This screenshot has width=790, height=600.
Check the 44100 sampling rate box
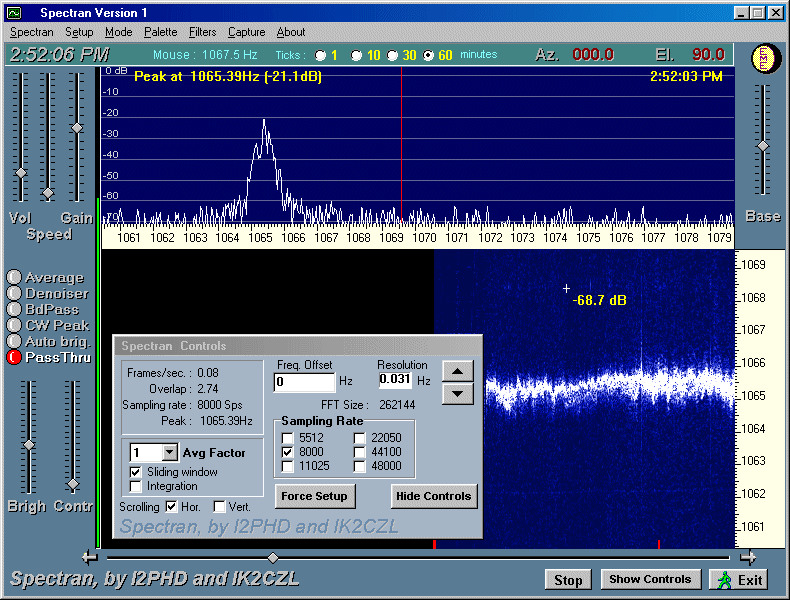[x=360, y=452]
